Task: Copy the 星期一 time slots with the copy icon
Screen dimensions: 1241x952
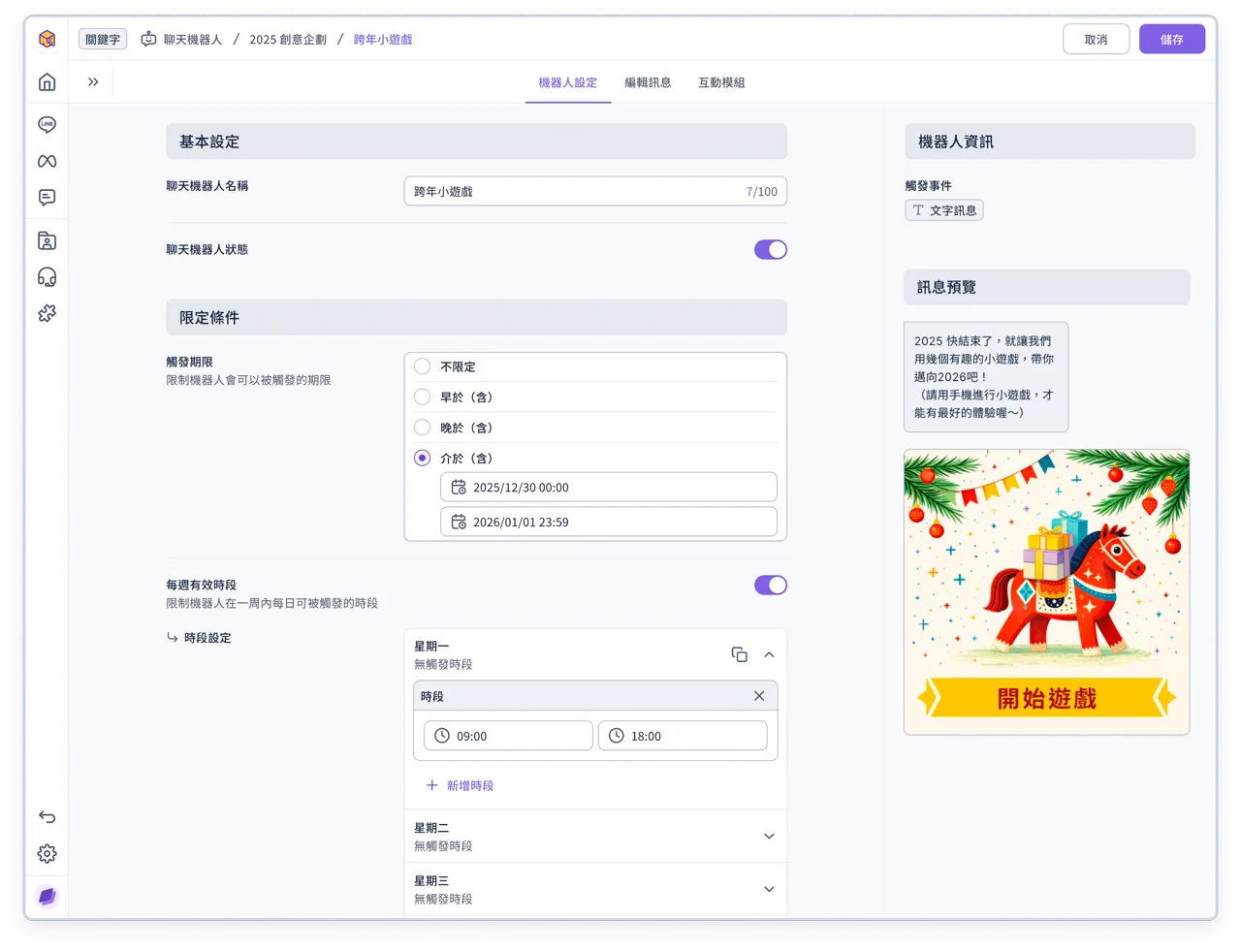Action: pyautogui.click(x=739, y=654)
